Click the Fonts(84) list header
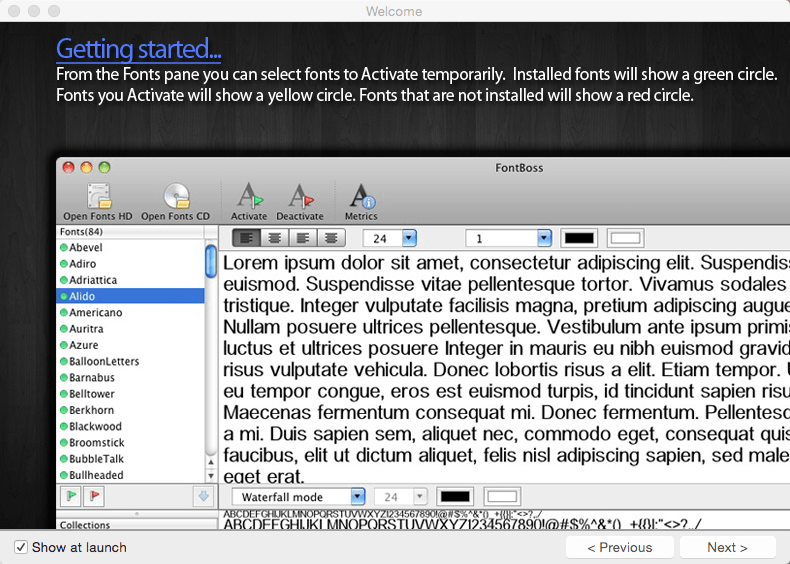790x564 pixels. click(130, 231)
